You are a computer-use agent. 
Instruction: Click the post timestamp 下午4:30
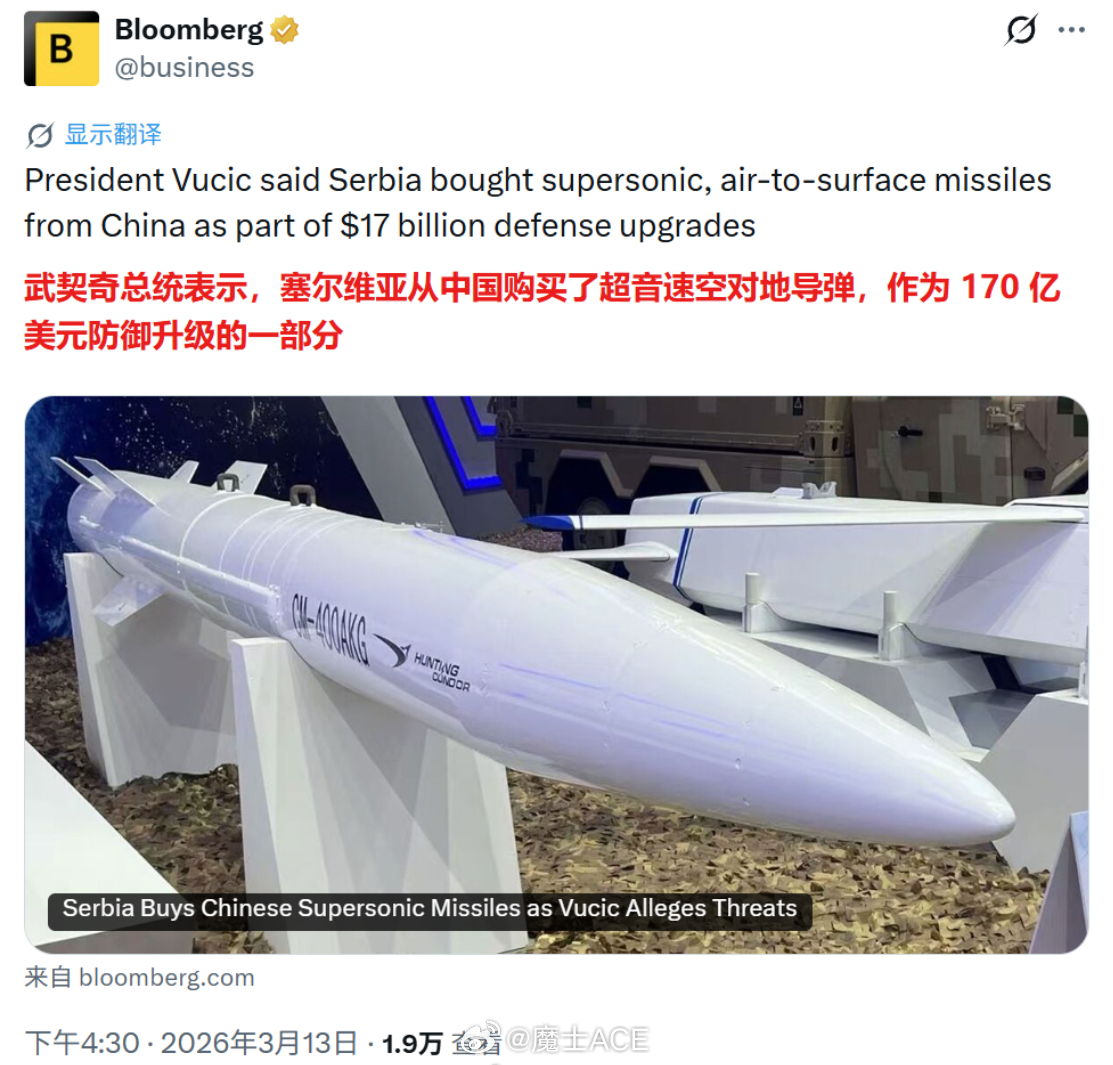82,1043
